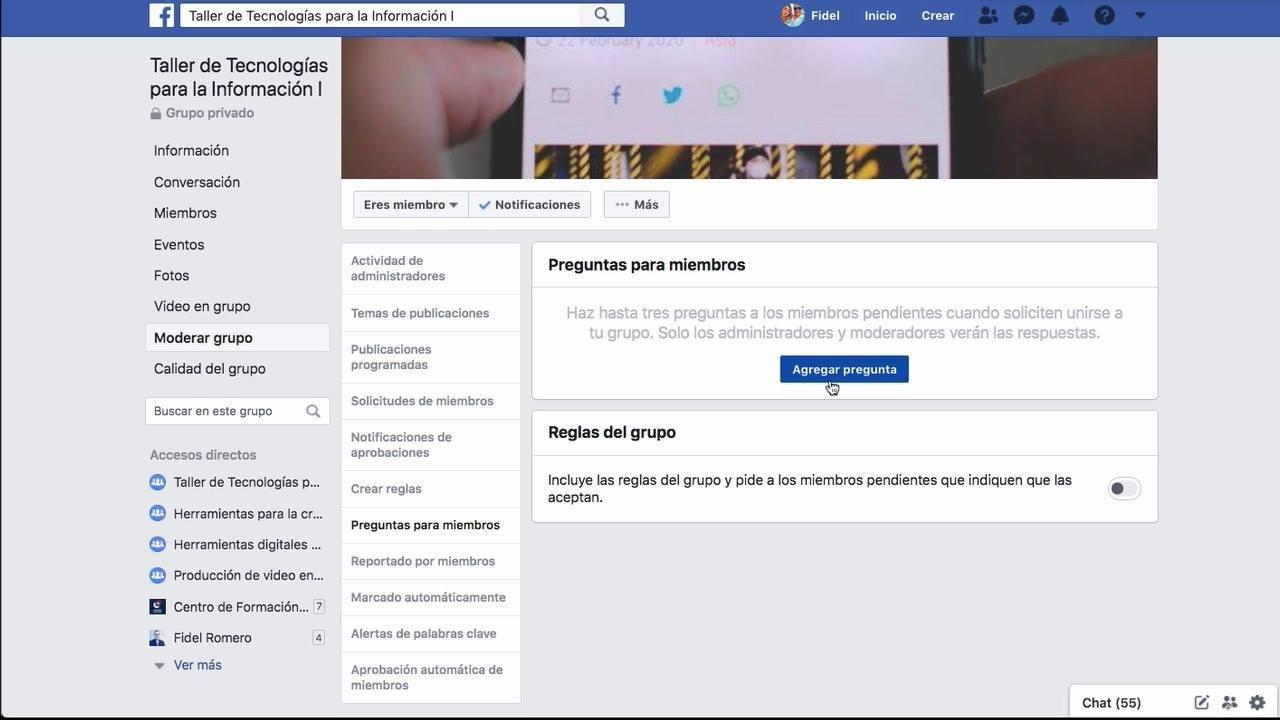Open Información in group sidebar
Screen dimensions: 1280x720
coord(191,151)
